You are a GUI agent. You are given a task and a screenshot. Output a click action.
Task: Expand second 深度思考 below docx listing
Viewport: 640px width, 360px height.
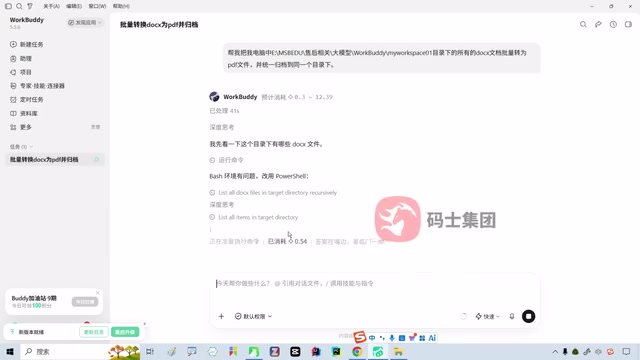coord(222,204)
